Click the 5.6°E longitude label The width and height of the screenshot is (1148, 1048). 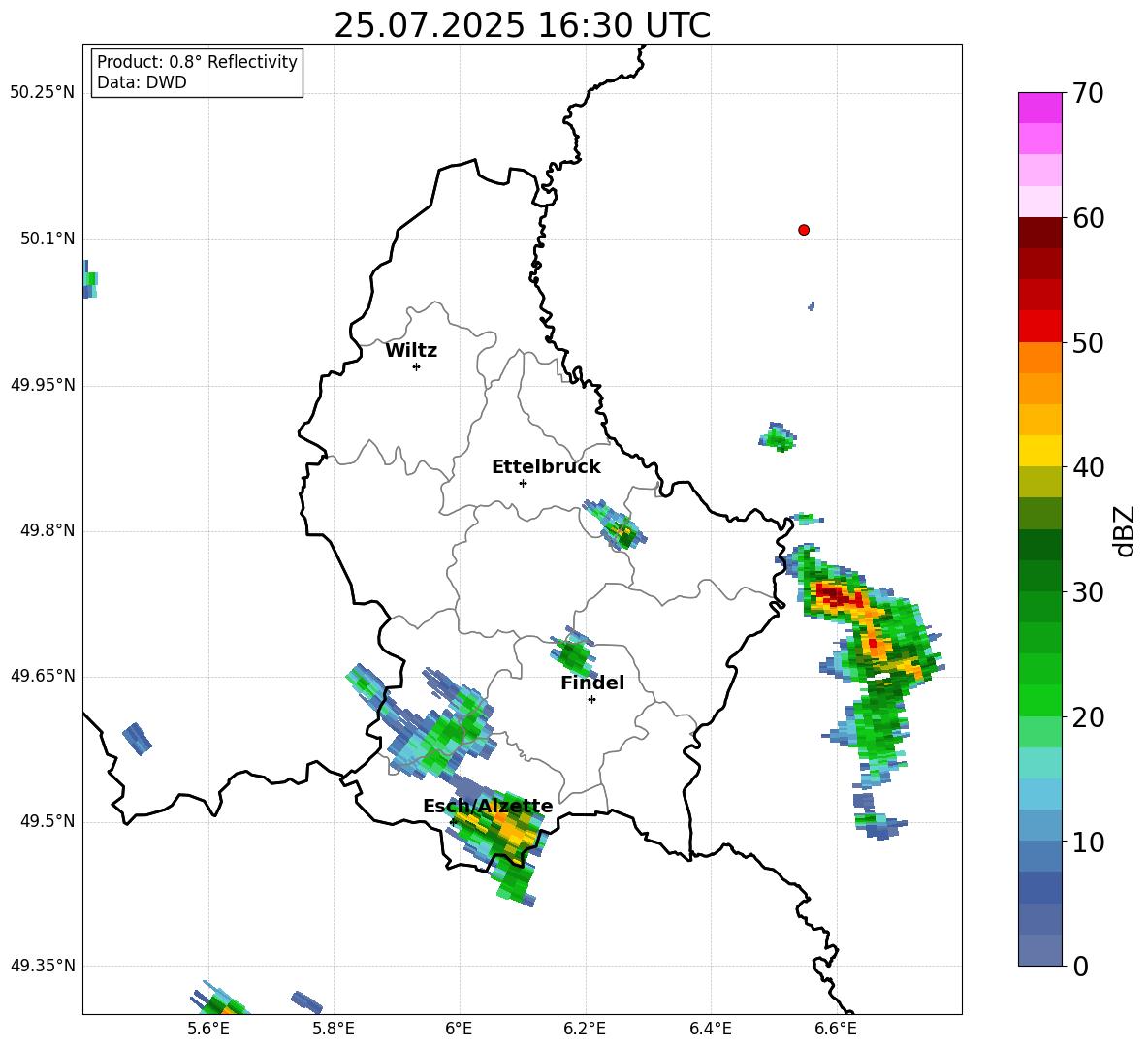tap(208, 1029)
